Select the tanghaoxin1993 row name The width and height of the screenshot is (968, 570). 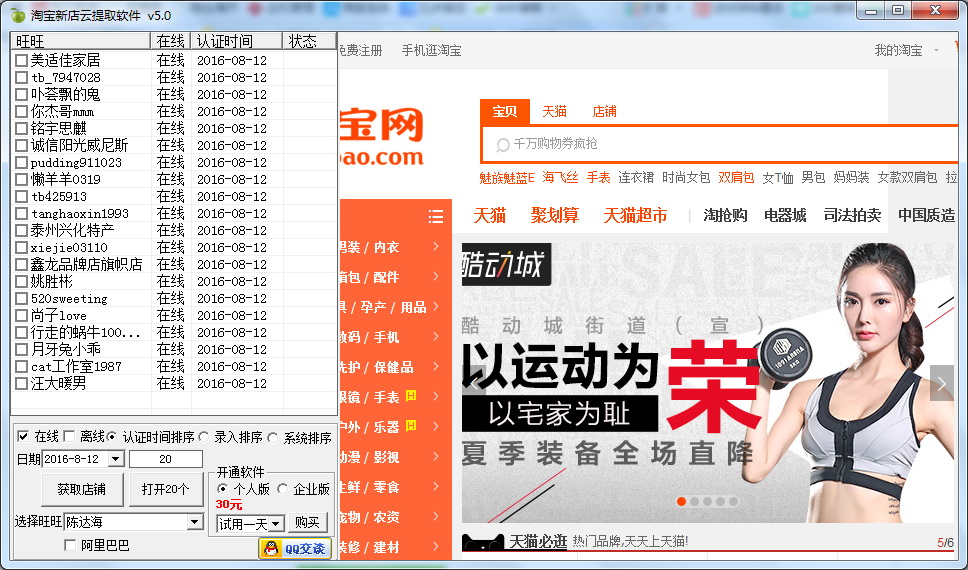[80, 214]
